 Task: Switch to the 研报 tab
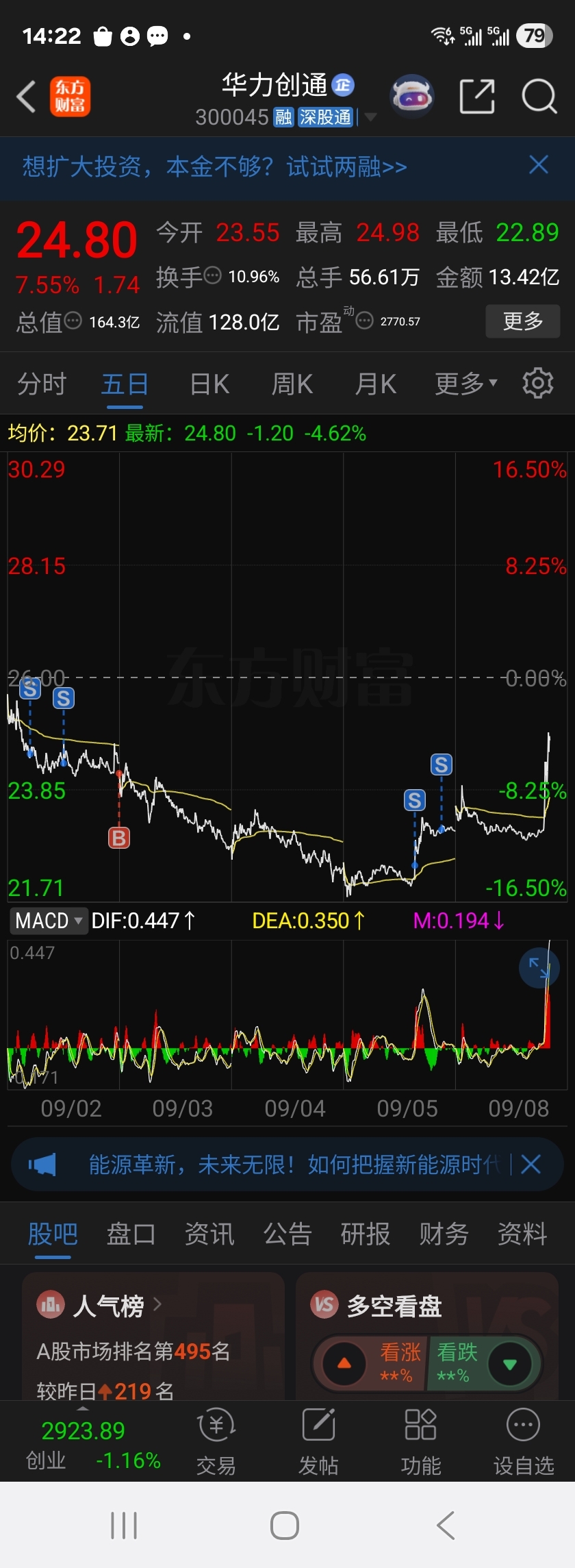[x=366, y=1234]
